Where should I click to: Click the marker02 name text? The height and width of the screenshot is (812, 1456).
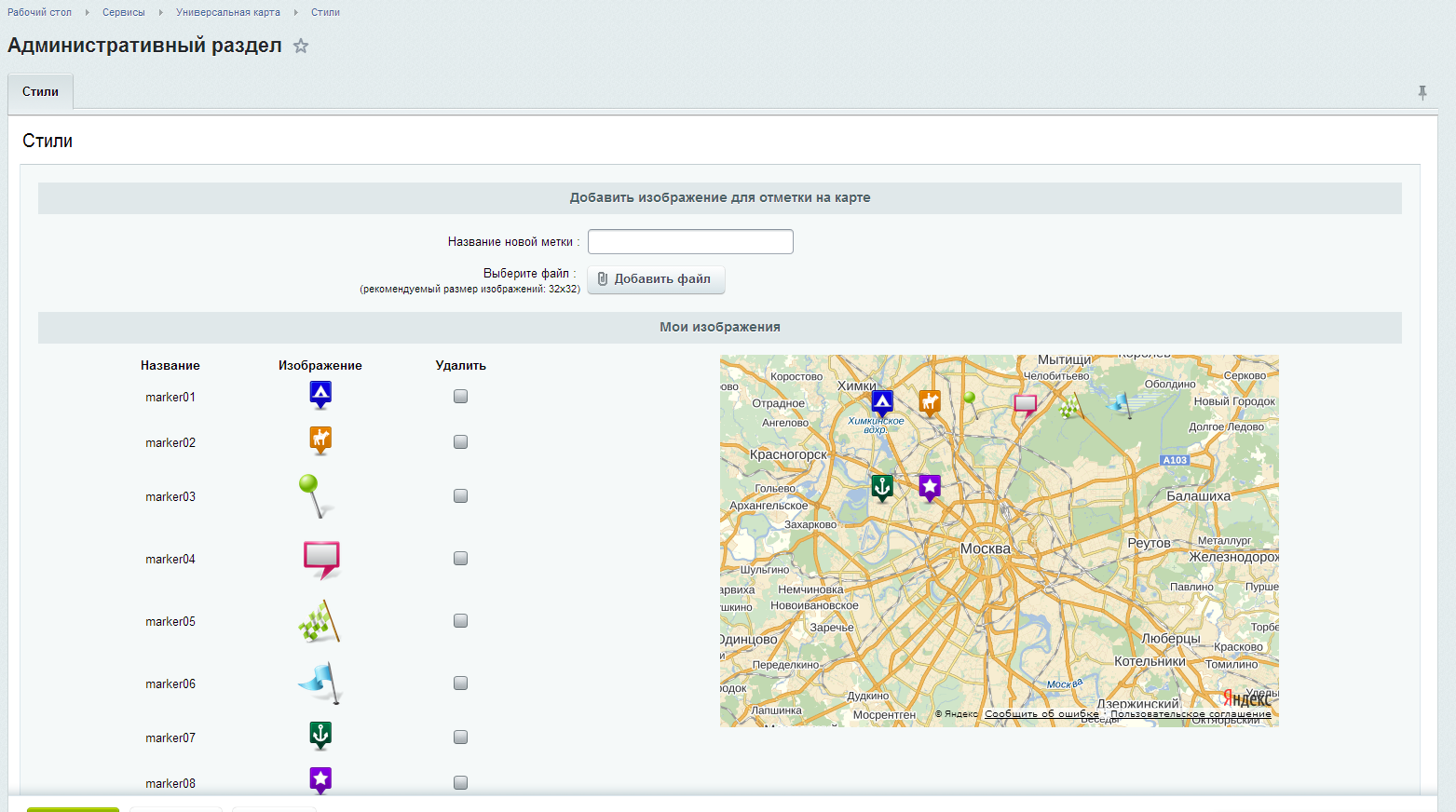point(170,442)
